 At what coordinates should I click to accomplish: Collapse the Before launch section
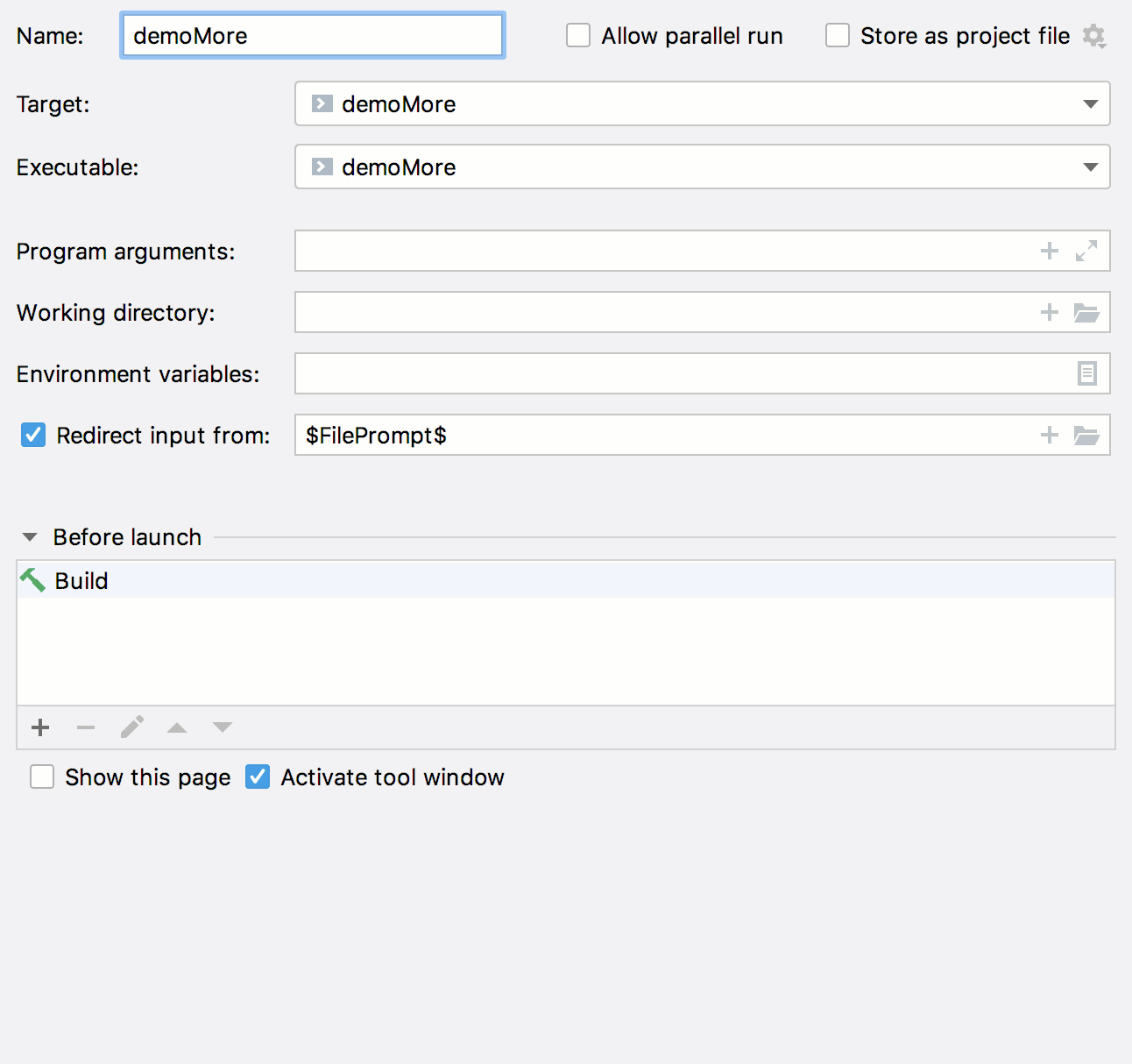pos(30,537)
